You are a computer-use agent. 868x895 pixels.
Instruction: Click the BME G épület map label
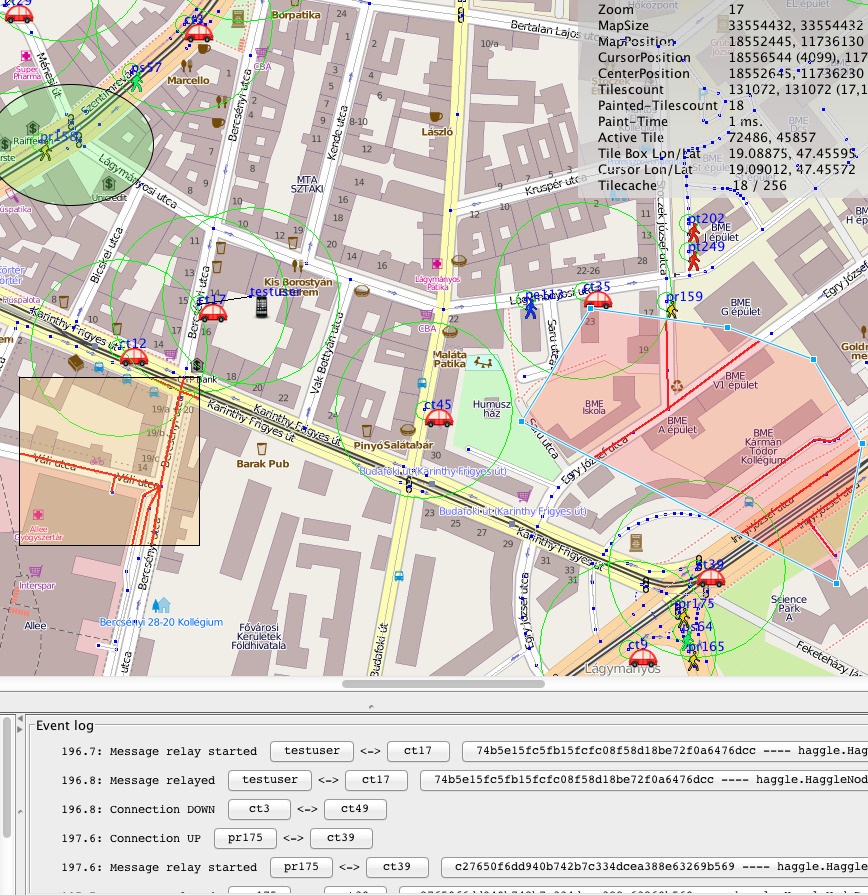coord(741,307)
